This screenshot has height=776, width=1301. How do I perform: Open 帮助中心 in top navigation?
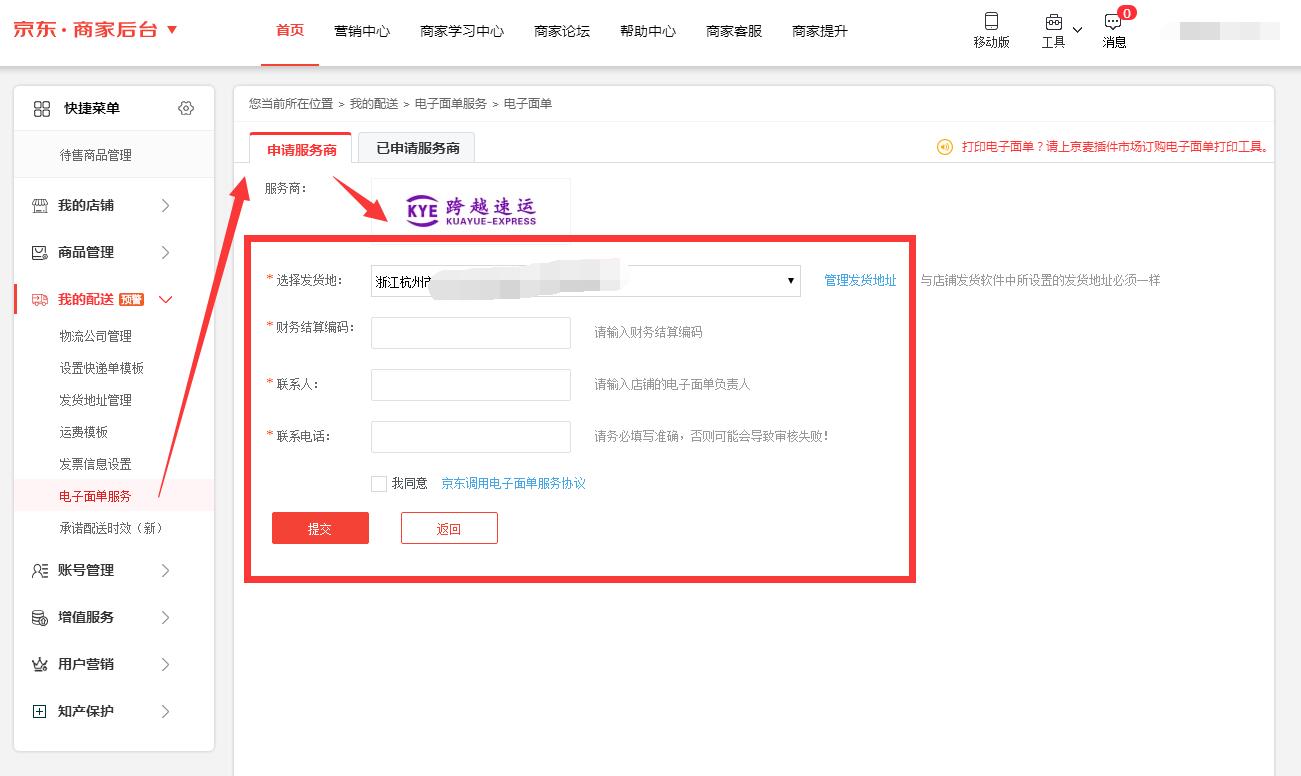(648, 31)
